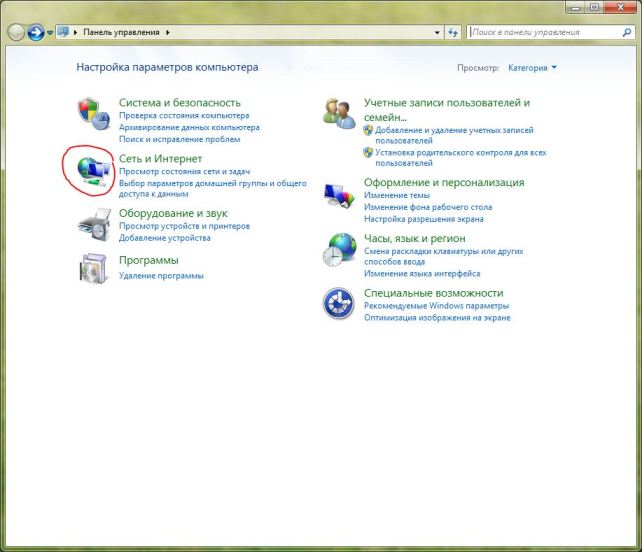The width and height of the screenshot is (642, 552).
Task: Click Удаление программы link
Action: tap(161, 276)
